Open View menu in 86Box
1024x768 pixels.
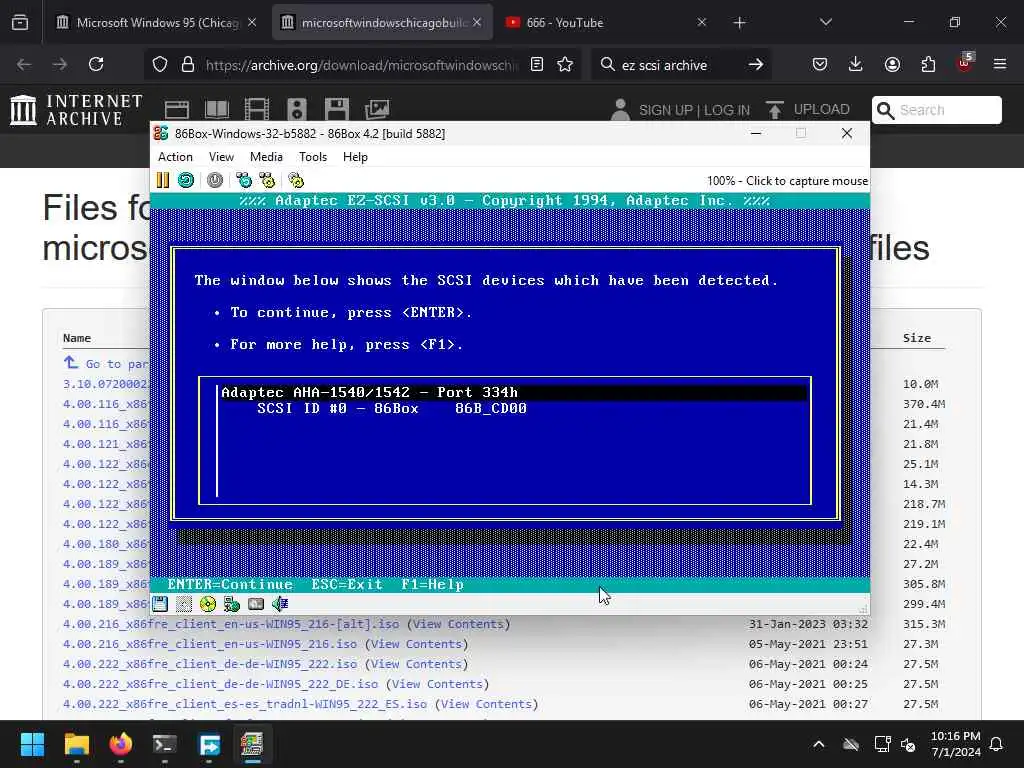coord(221,157)
